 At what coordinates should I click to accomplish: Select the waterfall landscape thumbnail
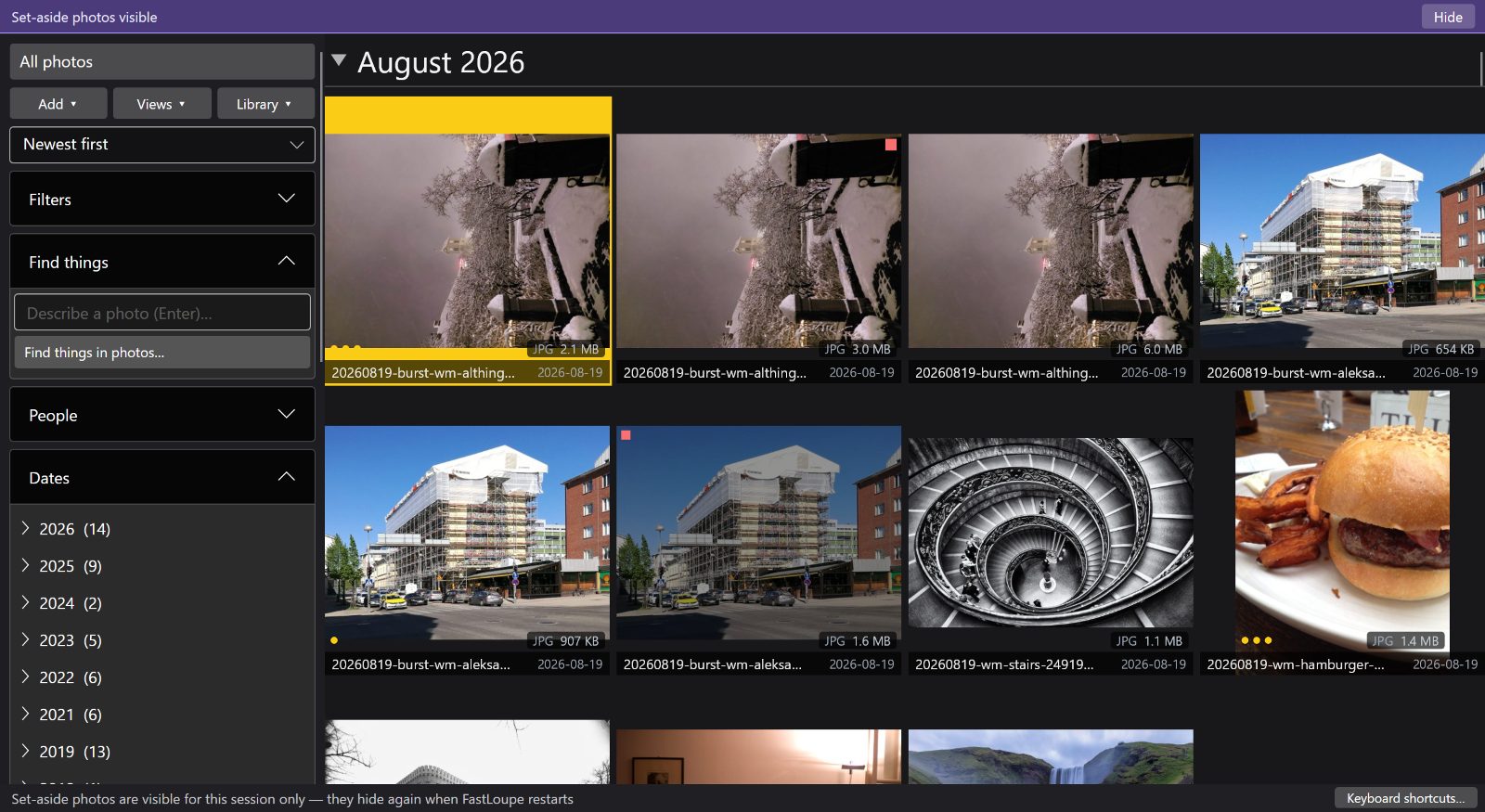[1051, 756]
